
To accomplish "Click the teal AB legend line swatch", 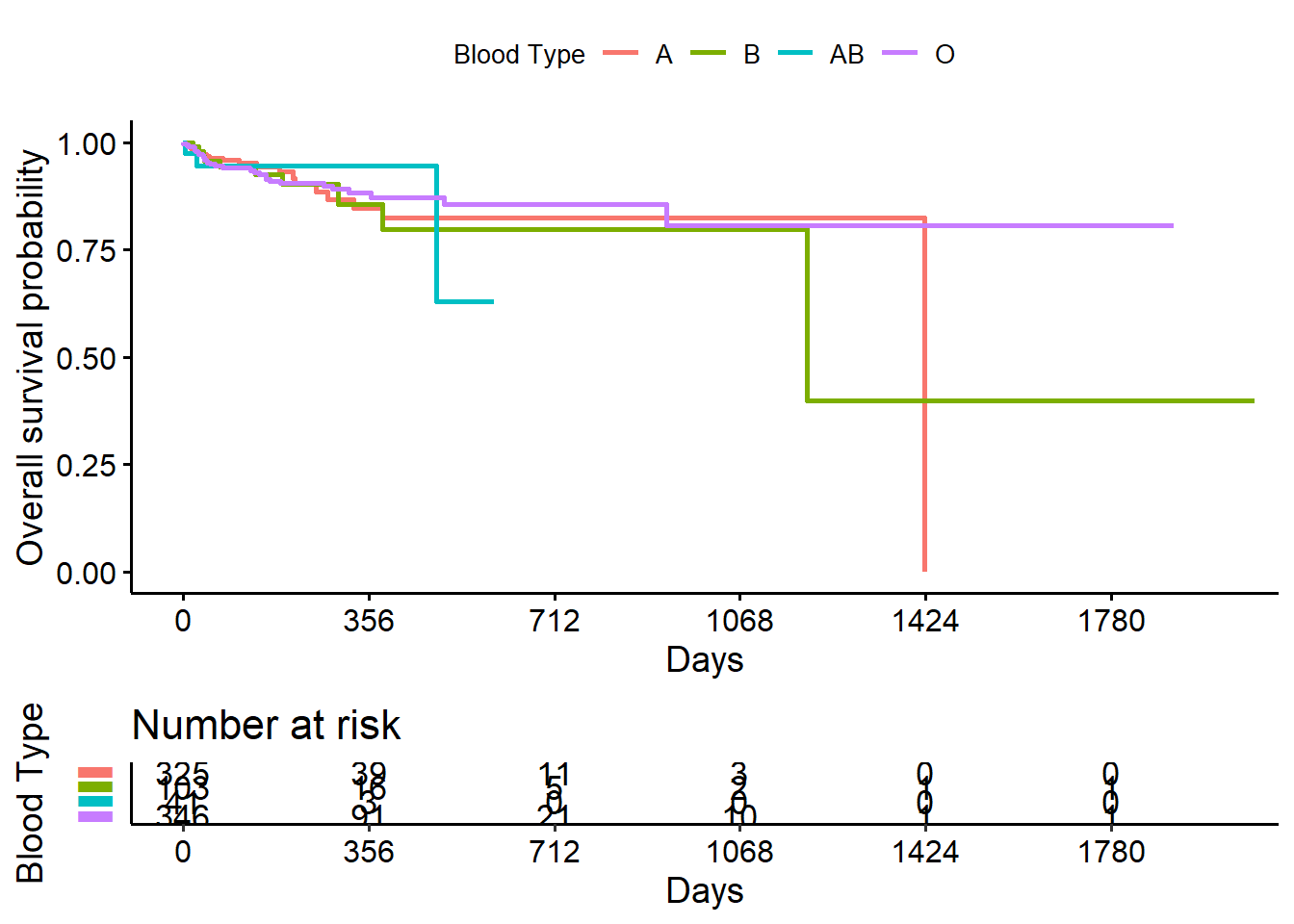I will click(x=795, y=54).
